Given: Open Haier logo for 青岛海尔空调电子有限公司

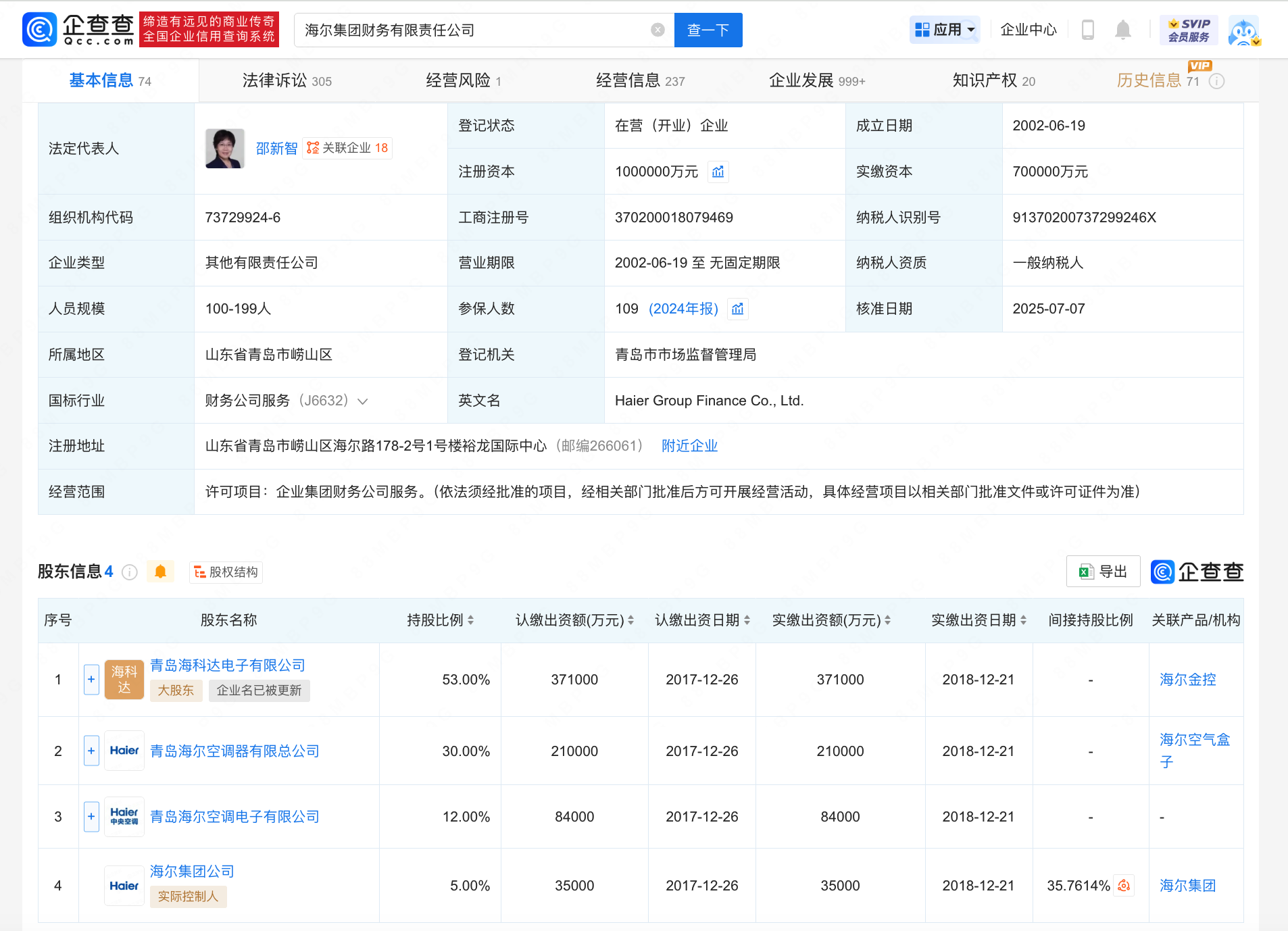Looking at the screenshot, I should (124, 816).
